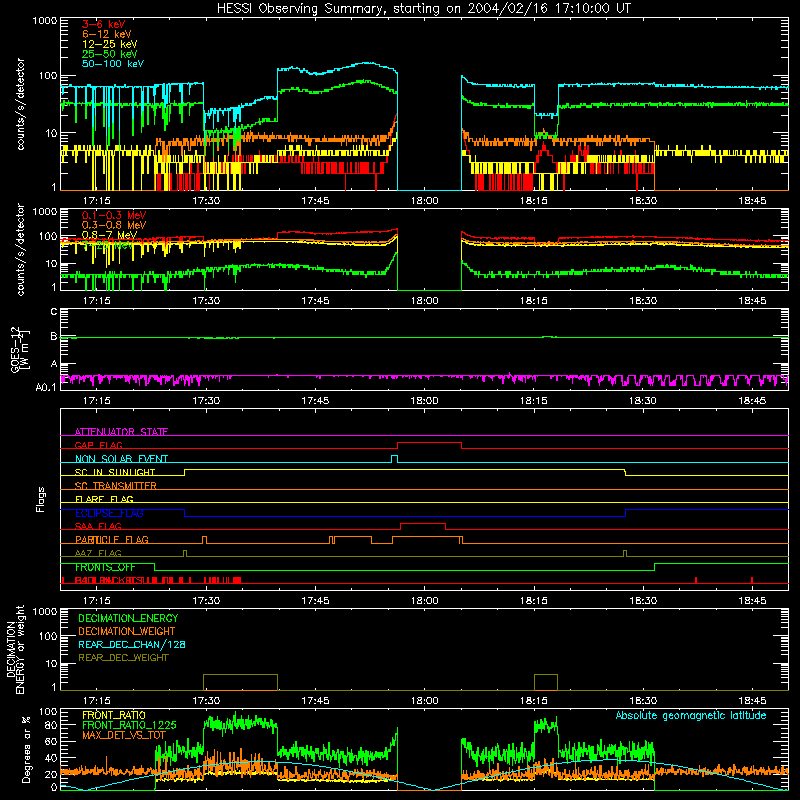Select the DECIMATION_ENERGY legend label
This screenshot has height=800, width=800.
point(128,618)
